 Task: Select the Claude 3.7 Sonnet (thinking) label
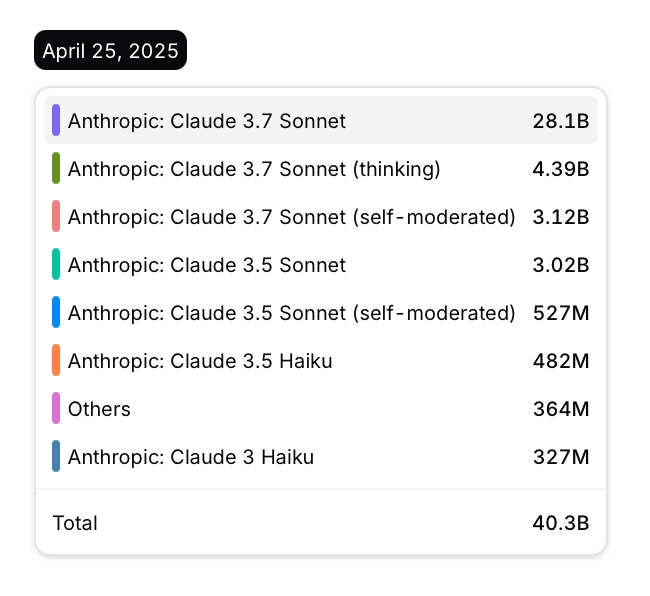[x=254, y=169]
